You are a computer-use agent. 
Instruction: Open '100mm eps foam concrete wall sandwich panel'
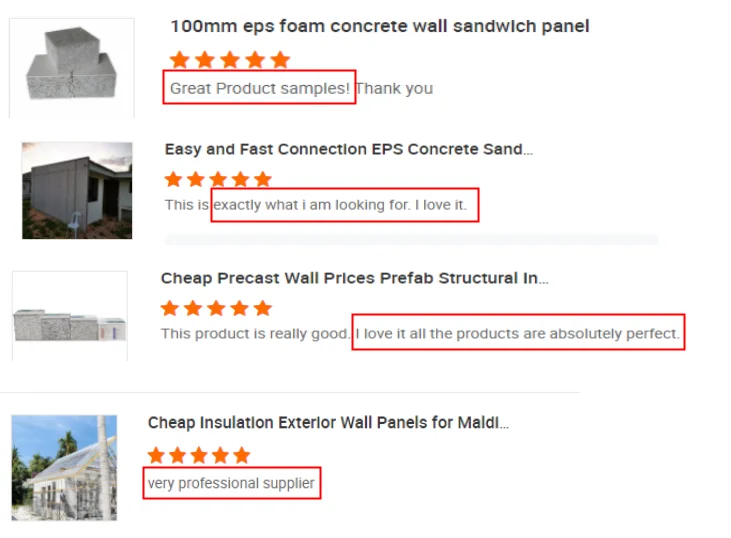coord(379,27)
